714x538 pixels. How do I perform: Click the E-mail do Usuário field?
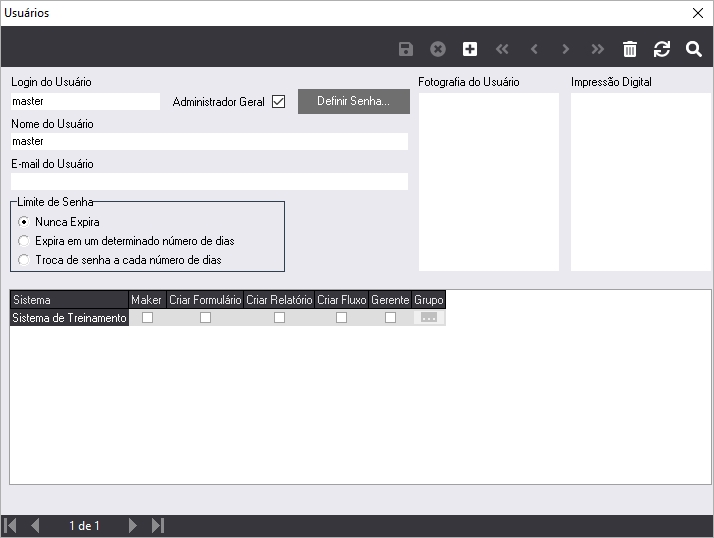click(x=209, y=182)
